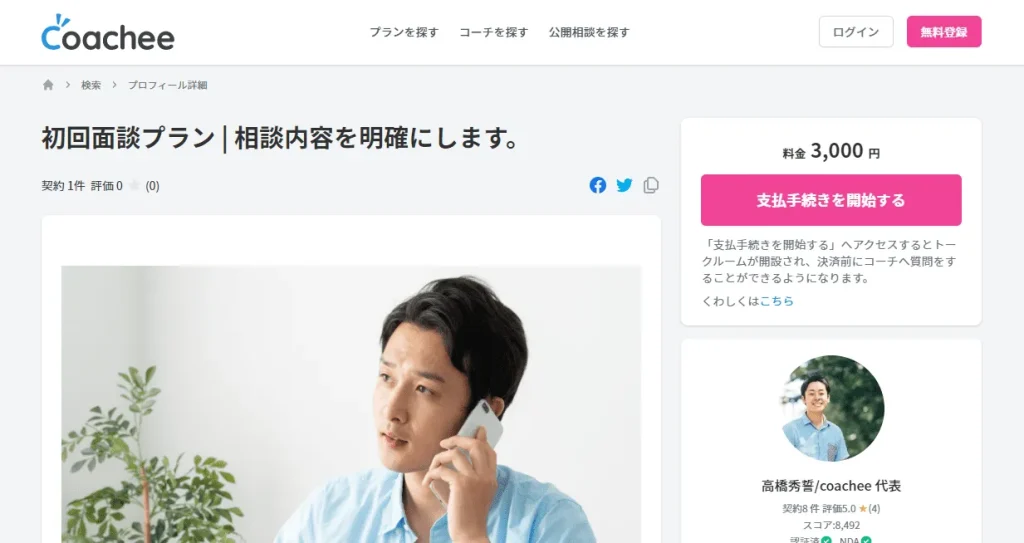Screen dimensions: 1024x543
Task: Share the plan on Twitter
Action: pos(624,186)
